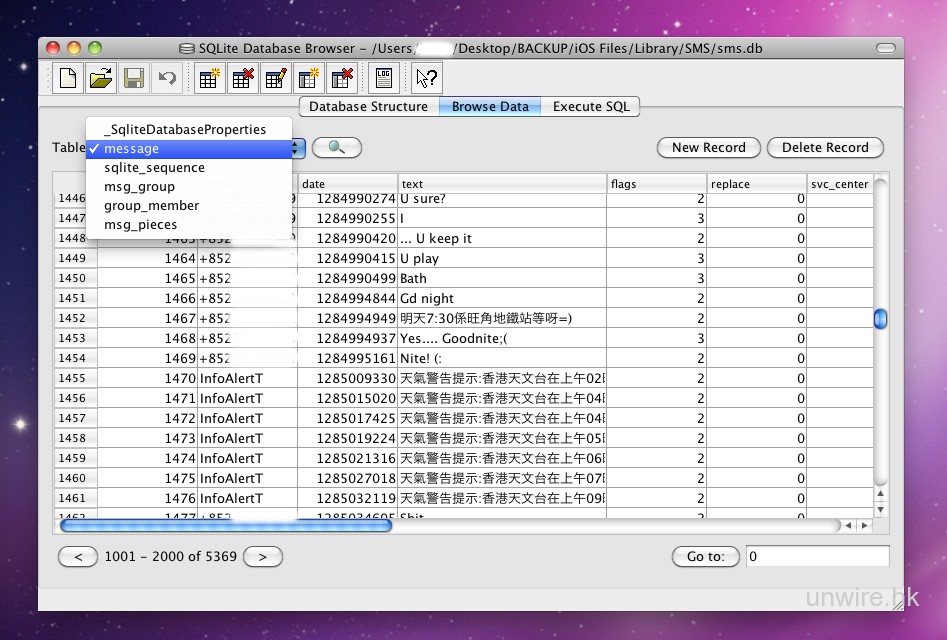Click the Modify Table pencil icon

tap(276, 78)
